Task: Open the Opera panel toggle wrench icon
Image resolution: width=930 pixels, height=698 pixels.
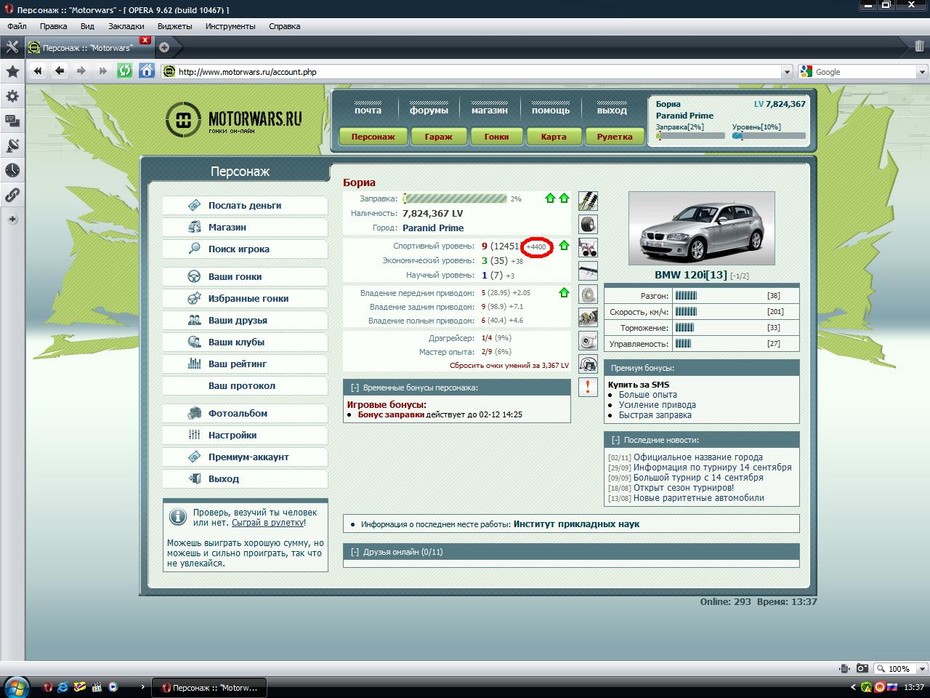Action: point(12,47)
